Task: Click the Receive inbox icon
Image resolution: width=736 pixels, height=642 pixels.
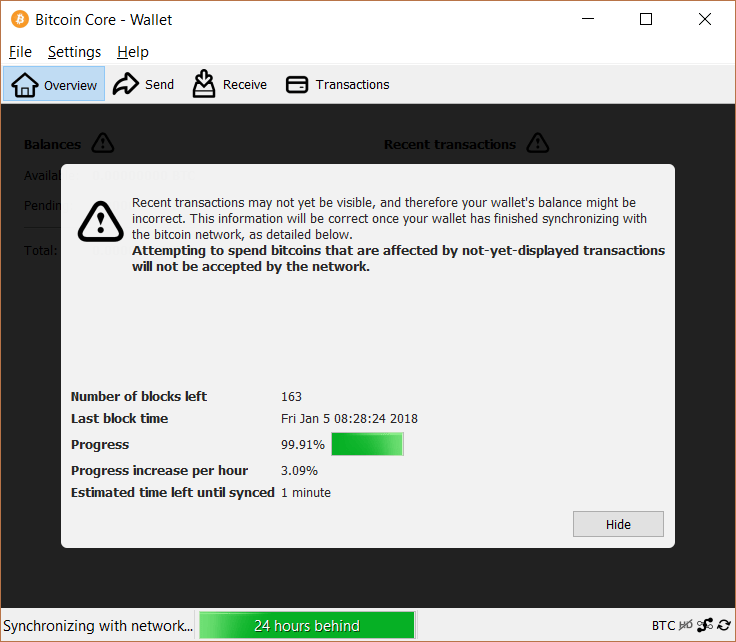Action: (204, 85)
